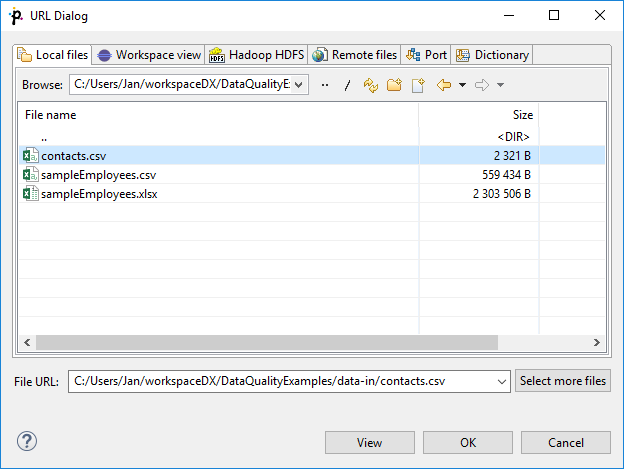Switch to Local files tab
624x469 pixels.
point(53,55)
